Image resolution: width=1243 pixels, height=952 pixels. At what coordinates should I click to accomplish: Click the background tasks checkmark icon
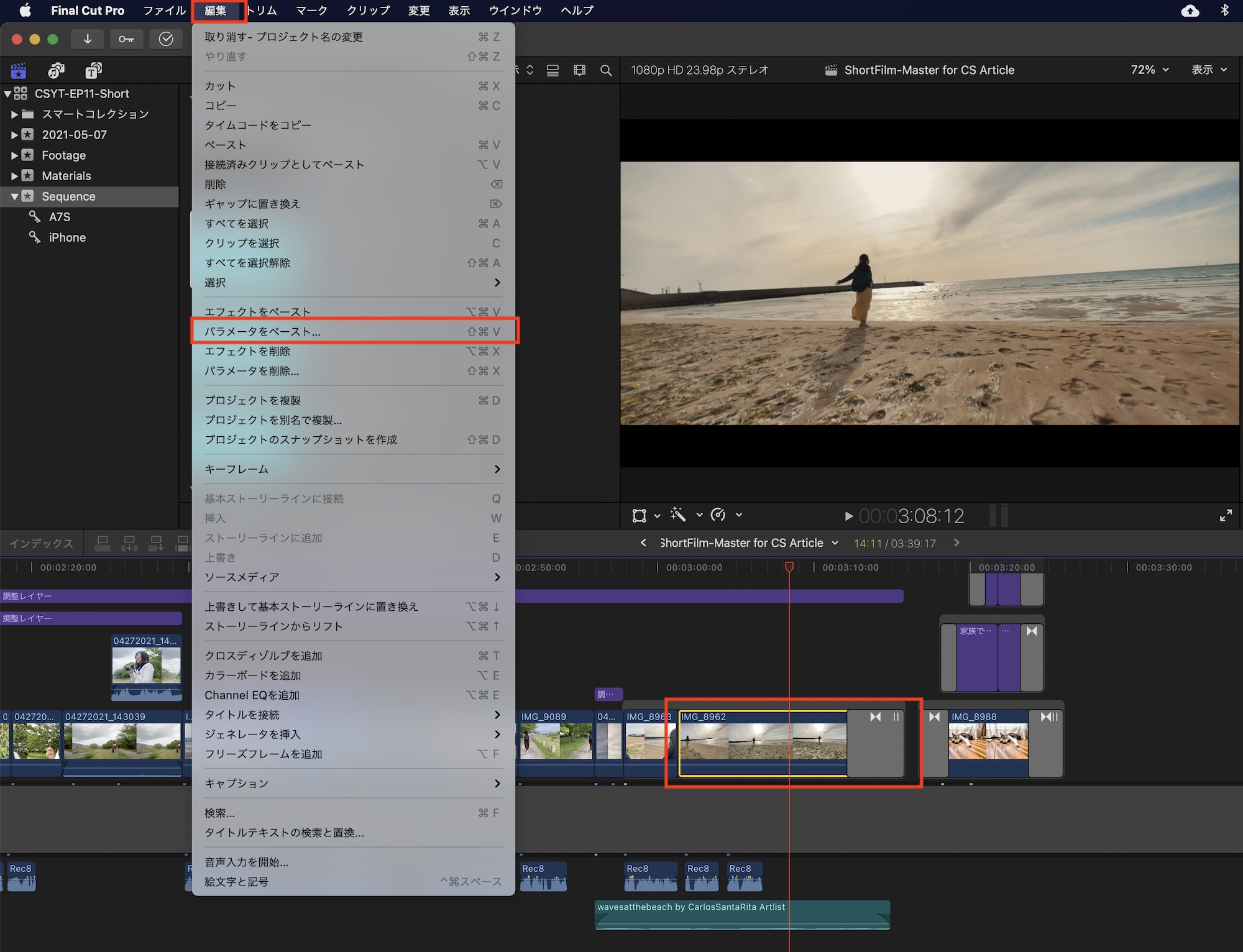(166, 39)
